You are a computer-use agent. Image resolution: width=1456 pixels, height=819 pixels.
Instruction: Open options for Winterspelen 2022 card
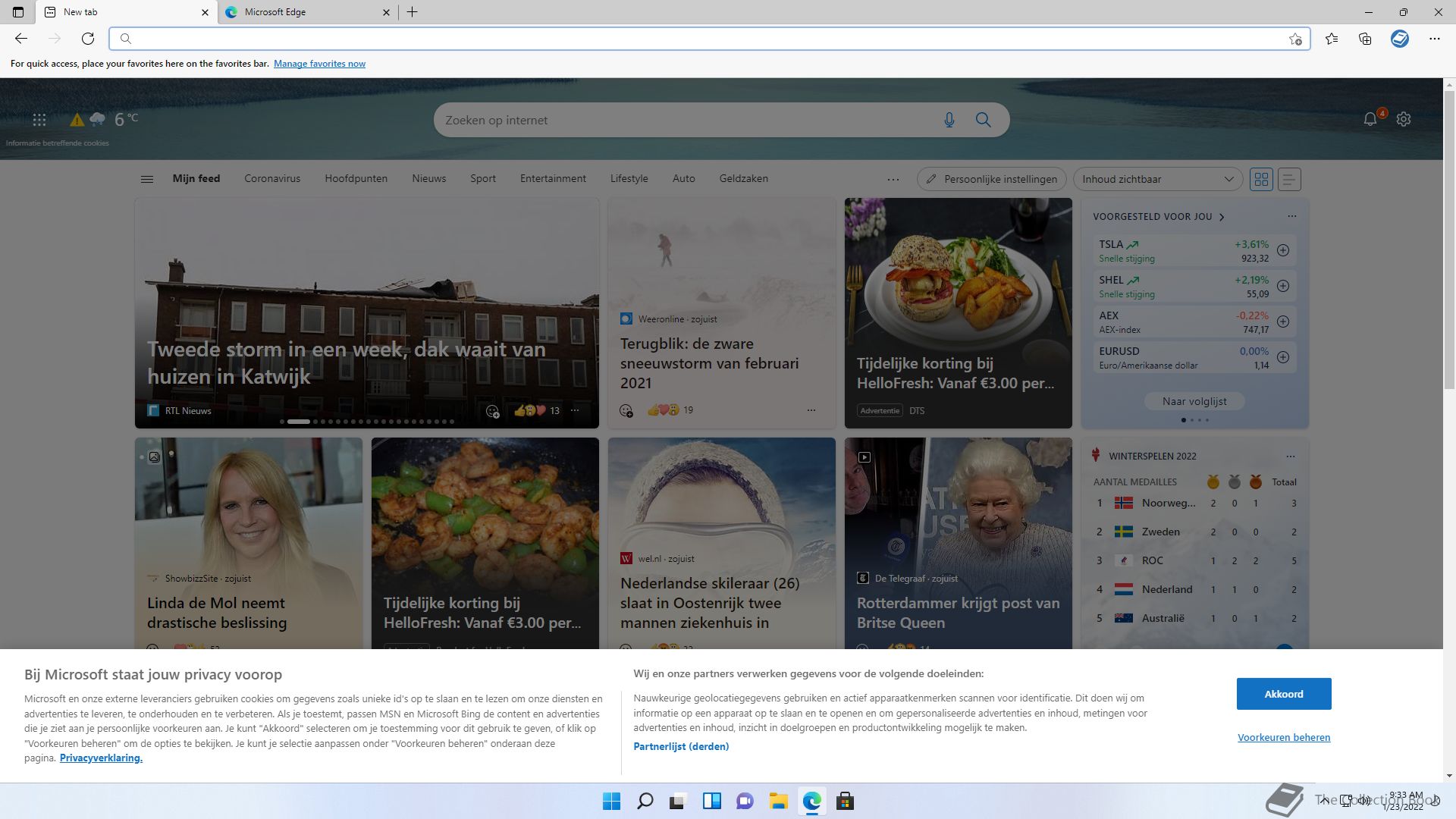[1291, 457]
